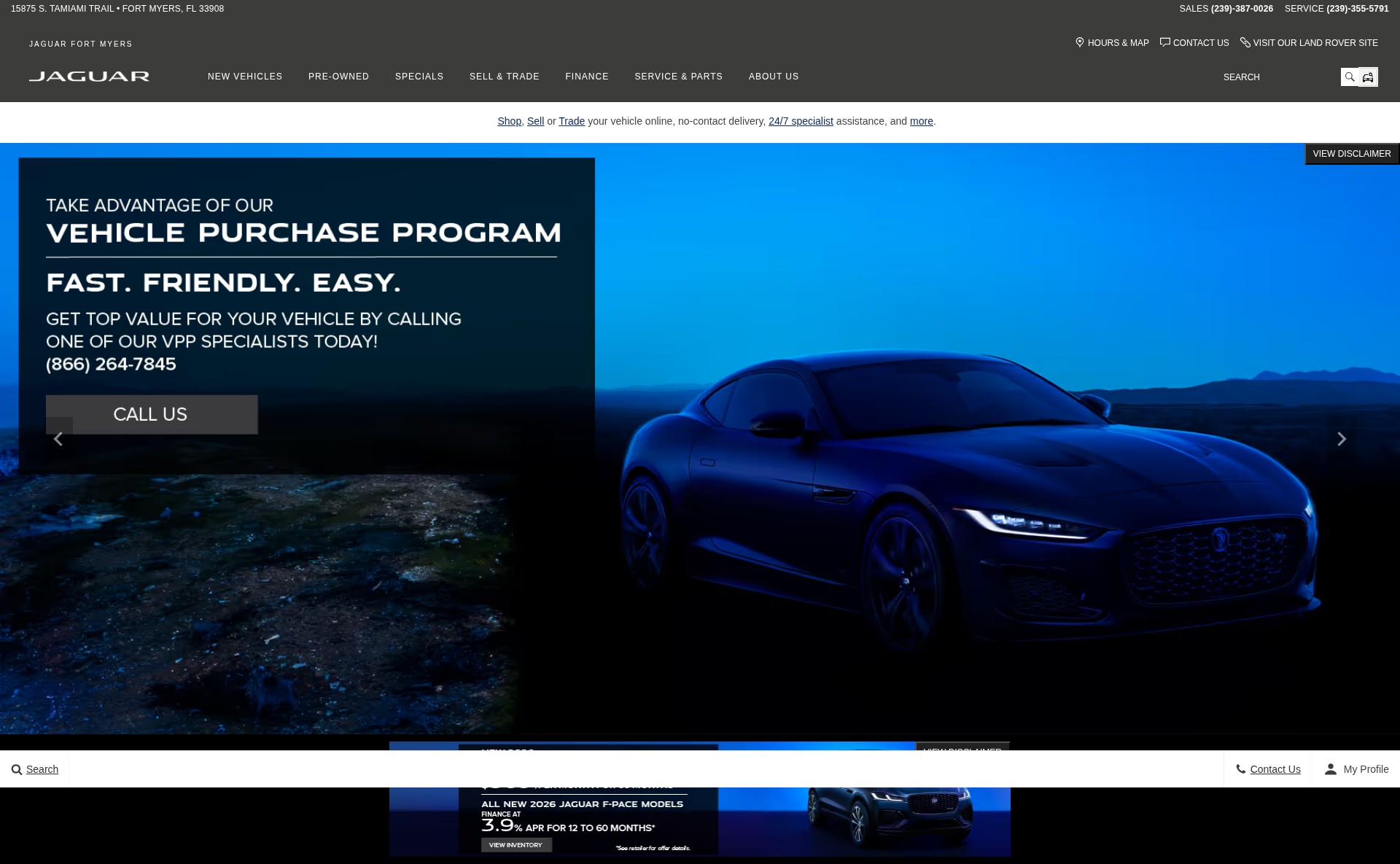The width and height of the screenshot is (1400, 864).
Task: Open the Pre-Owned menu
Action: (338, 77)
